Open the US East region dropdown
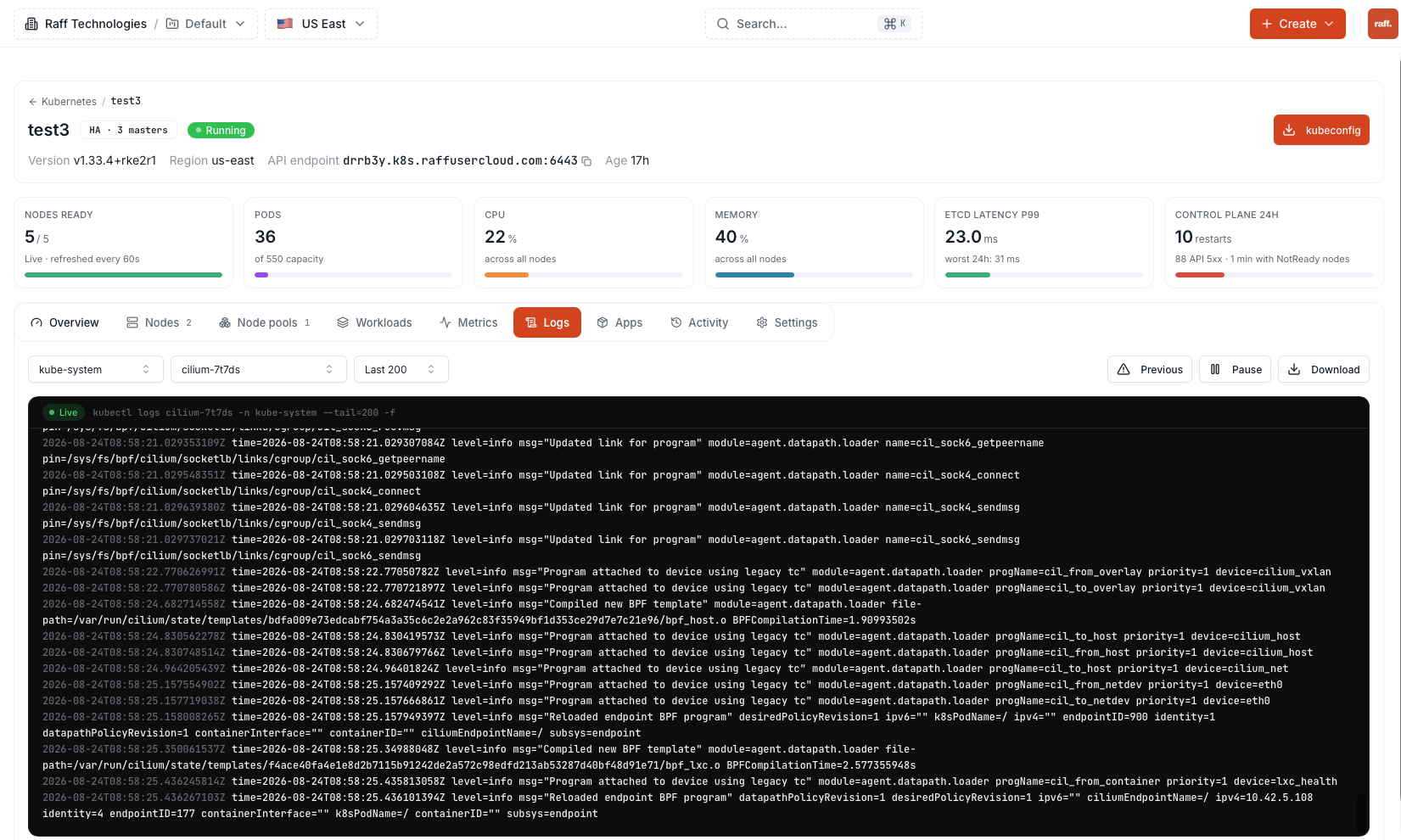Image resolution: width=1401 pixels, height=840 pixels. [321, 24]
